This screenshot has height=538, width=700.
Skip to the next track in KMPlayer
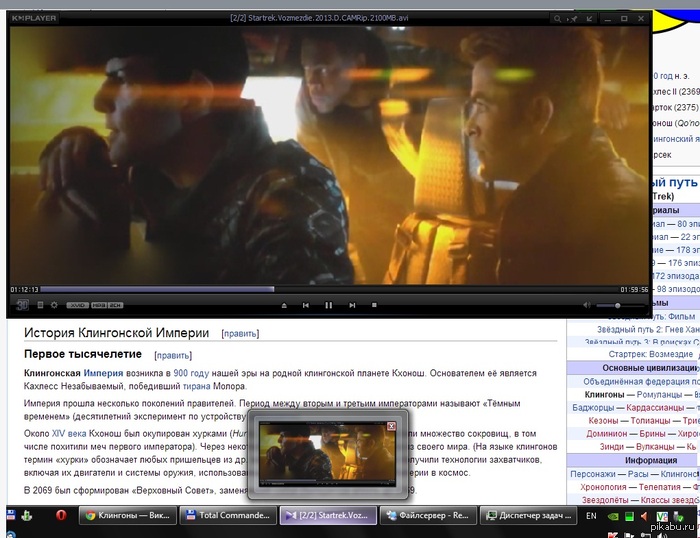[x=352, y=305]
